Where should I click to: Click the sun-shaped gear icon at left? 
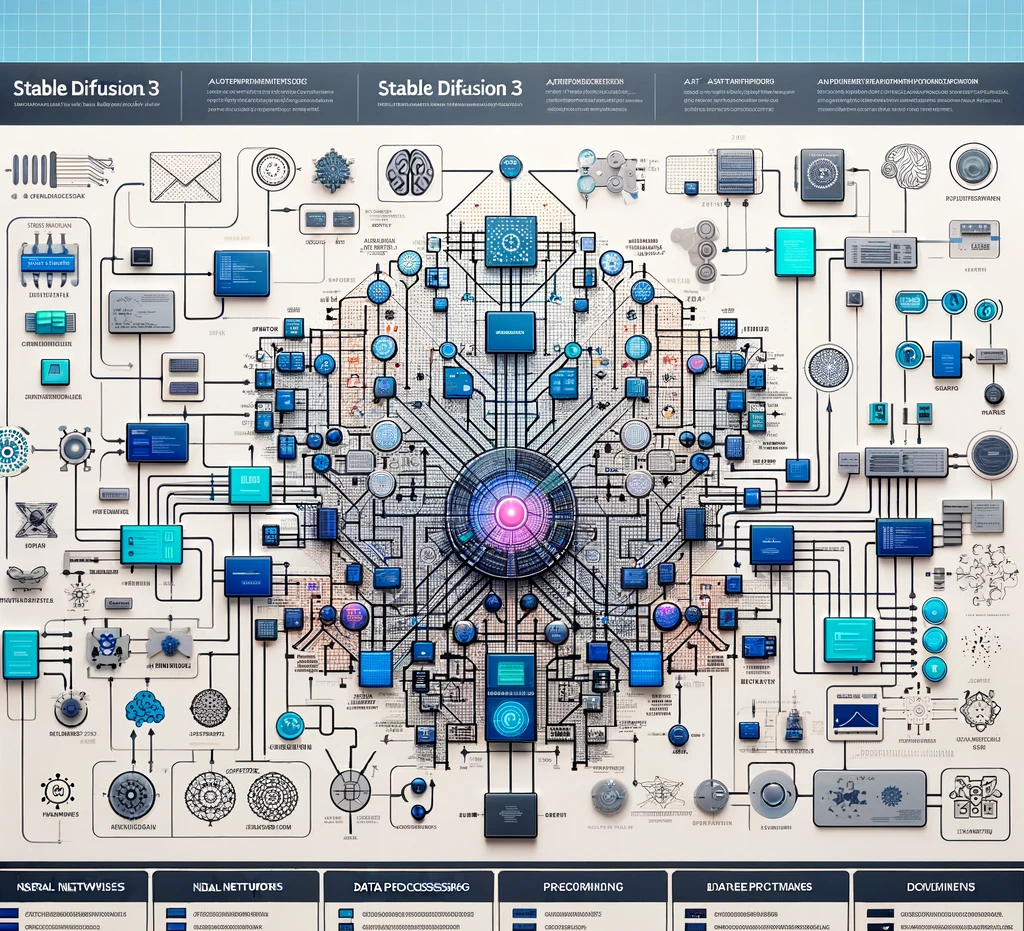pyautogui.click(x=76, y=447)
